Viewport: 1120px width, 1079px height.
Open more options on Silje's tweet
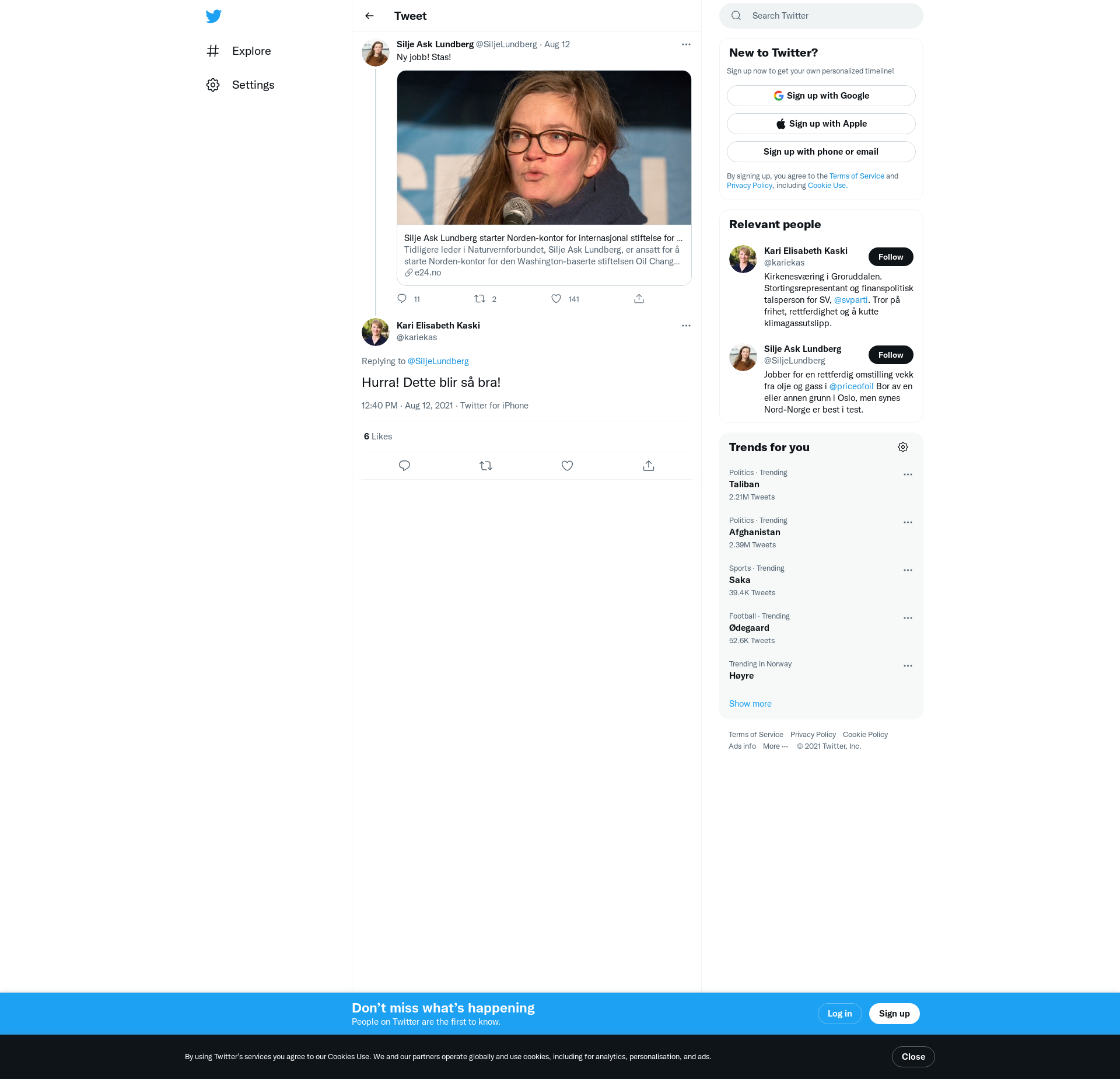pos(686,44)
